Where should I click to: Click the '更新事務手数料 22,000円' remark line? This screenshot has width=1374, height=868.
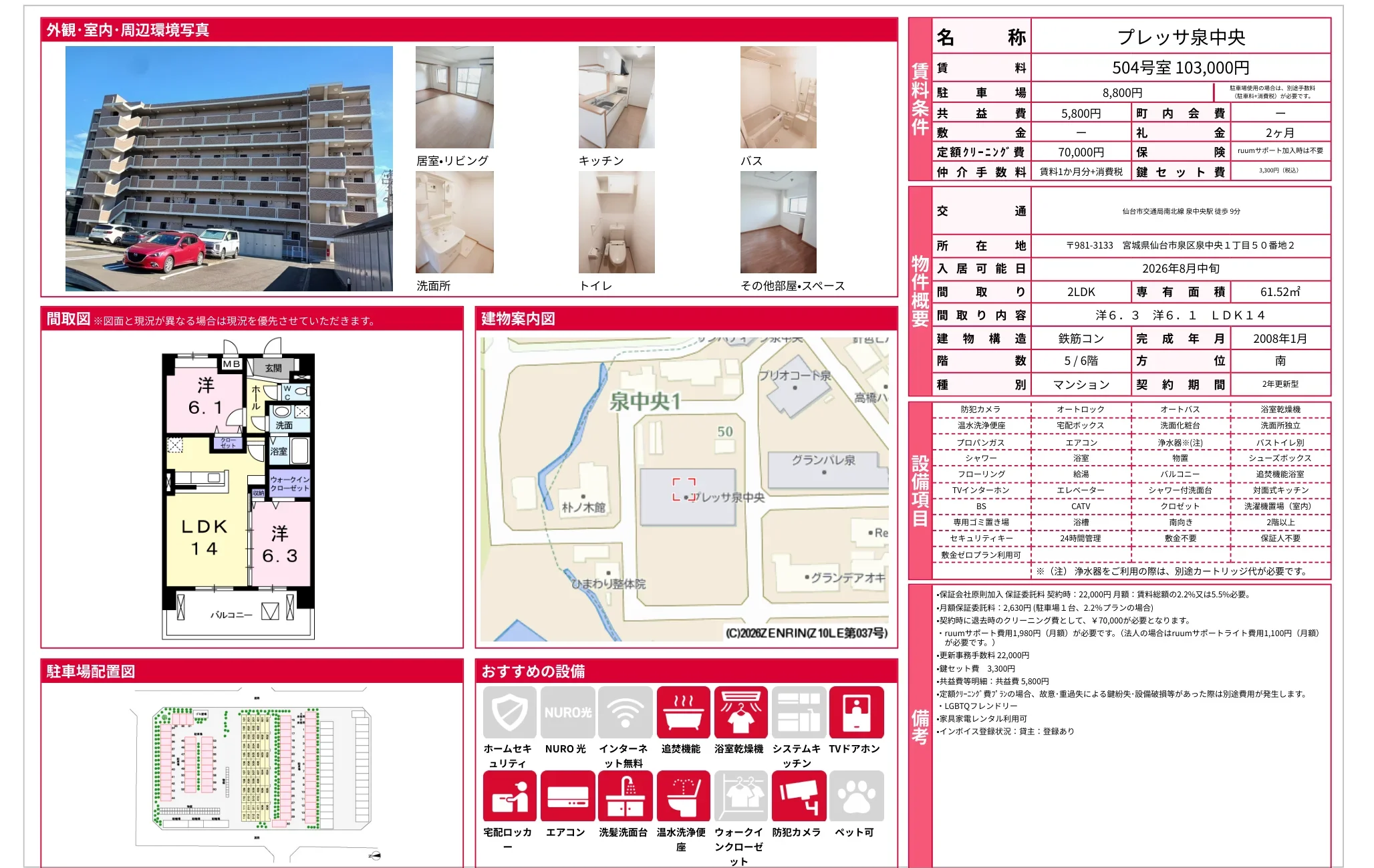pos(983,656)
